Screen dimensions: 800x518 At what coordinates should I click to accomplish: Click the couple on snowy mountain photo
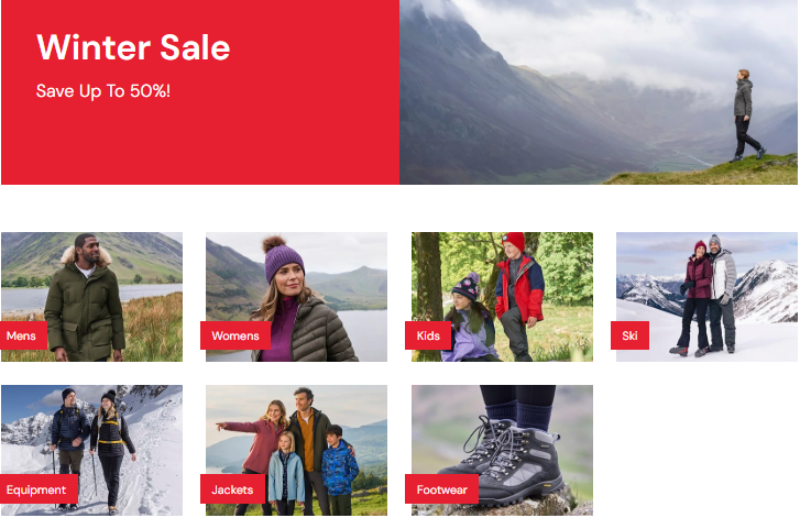pyautogui.click(x=707, y=297)
